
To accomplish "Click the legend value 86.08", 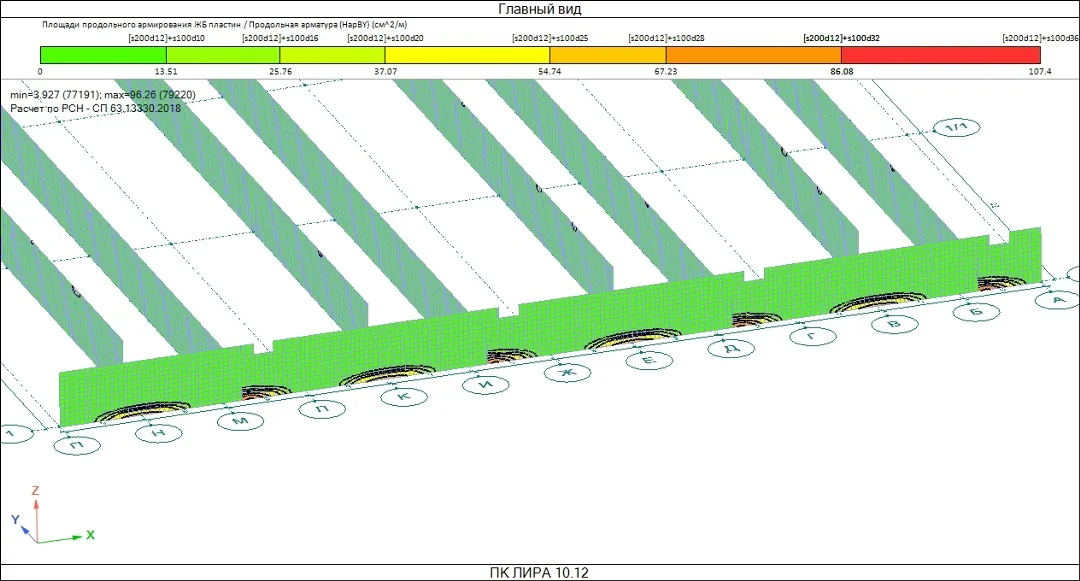I will click(x=841, y=71).
